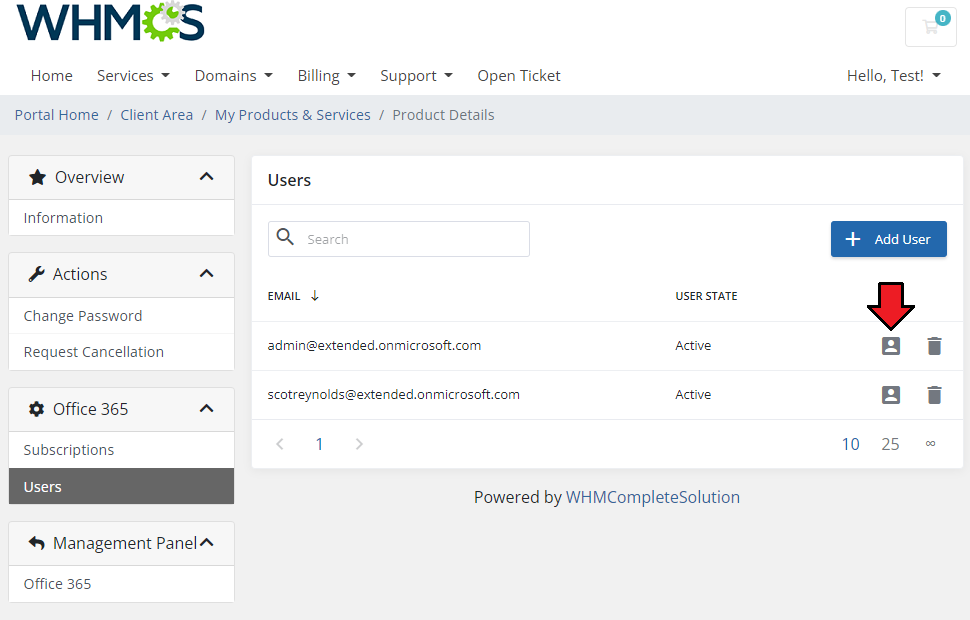Select Change Password in the sidebar
Image resolution: width=970 pixels, height=620 pixels.
coord(121,316)
